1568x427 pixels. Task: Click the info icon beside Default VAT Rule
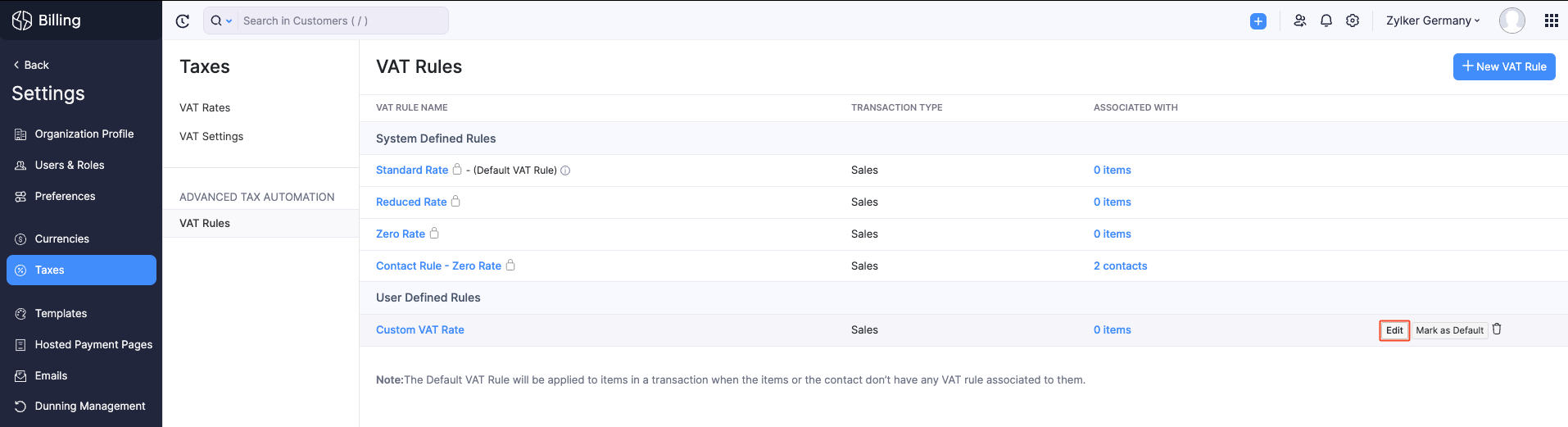565,170
